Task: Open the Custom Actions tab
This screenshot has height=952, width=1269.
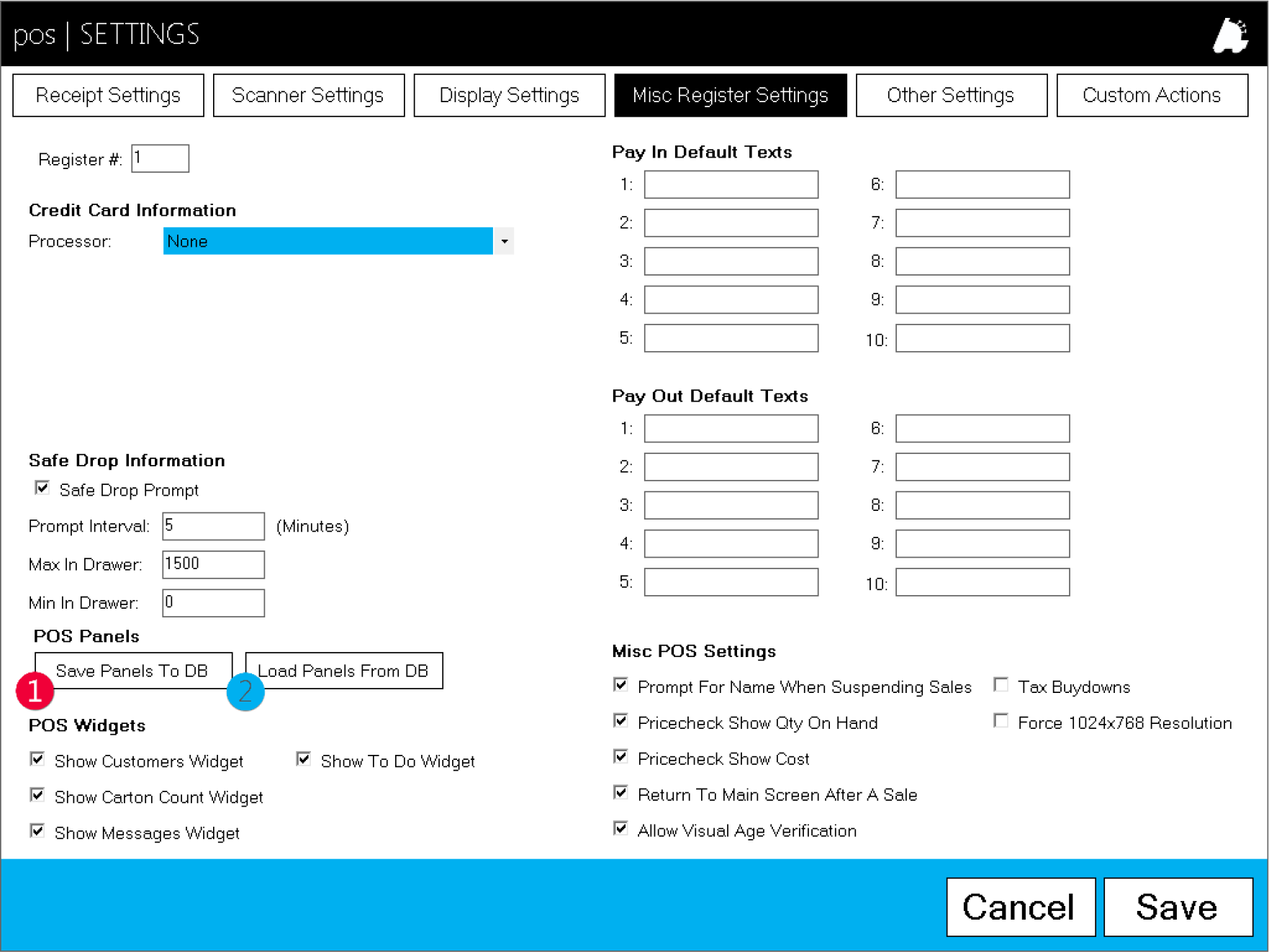Action: (1152, 95)
